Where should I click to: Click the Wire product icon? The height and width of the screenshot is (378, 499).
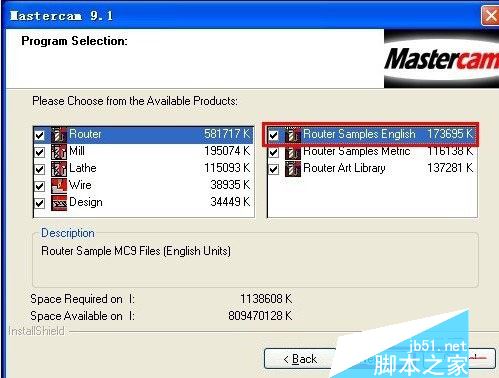pyautogui.click(x=59, y=186)
